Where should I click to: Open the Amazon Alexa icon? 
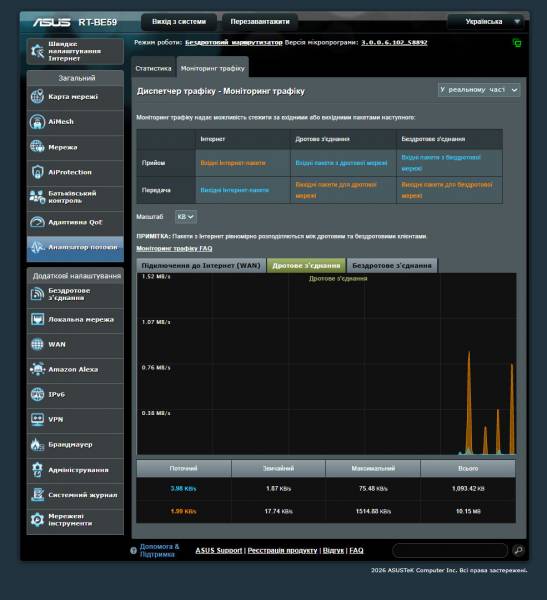click(38, 369)
